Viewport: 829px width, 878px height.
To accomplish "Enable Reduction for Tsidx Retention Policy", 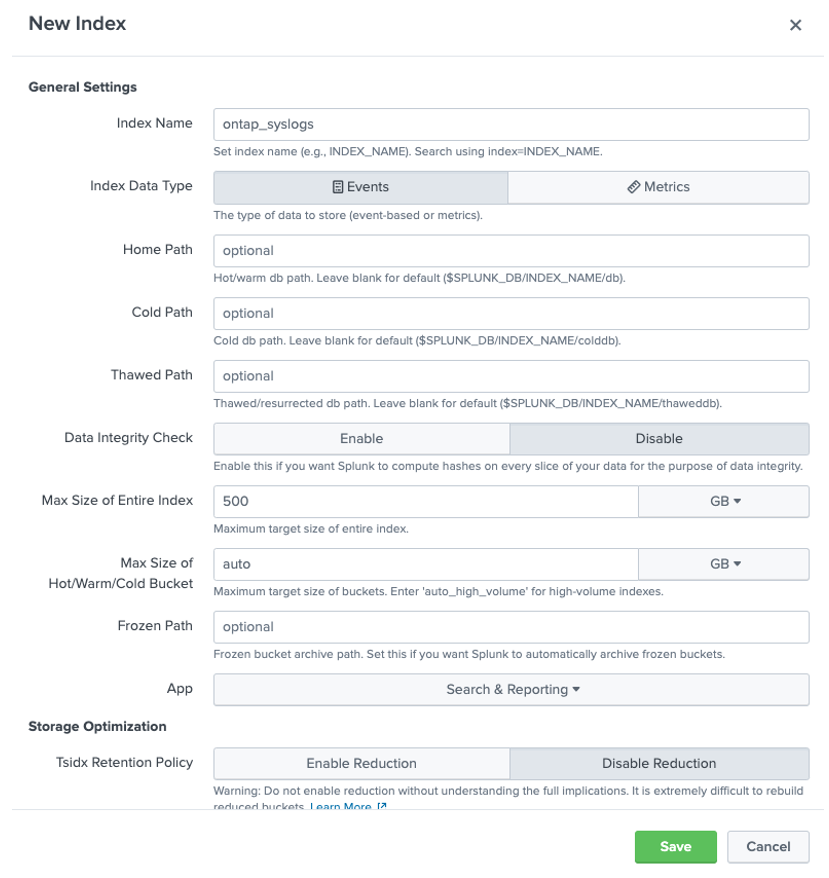I will point(360,763).
